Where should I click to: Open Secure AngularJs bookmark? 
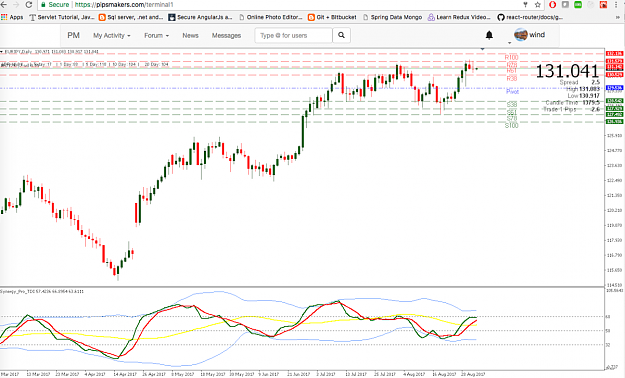200,17
